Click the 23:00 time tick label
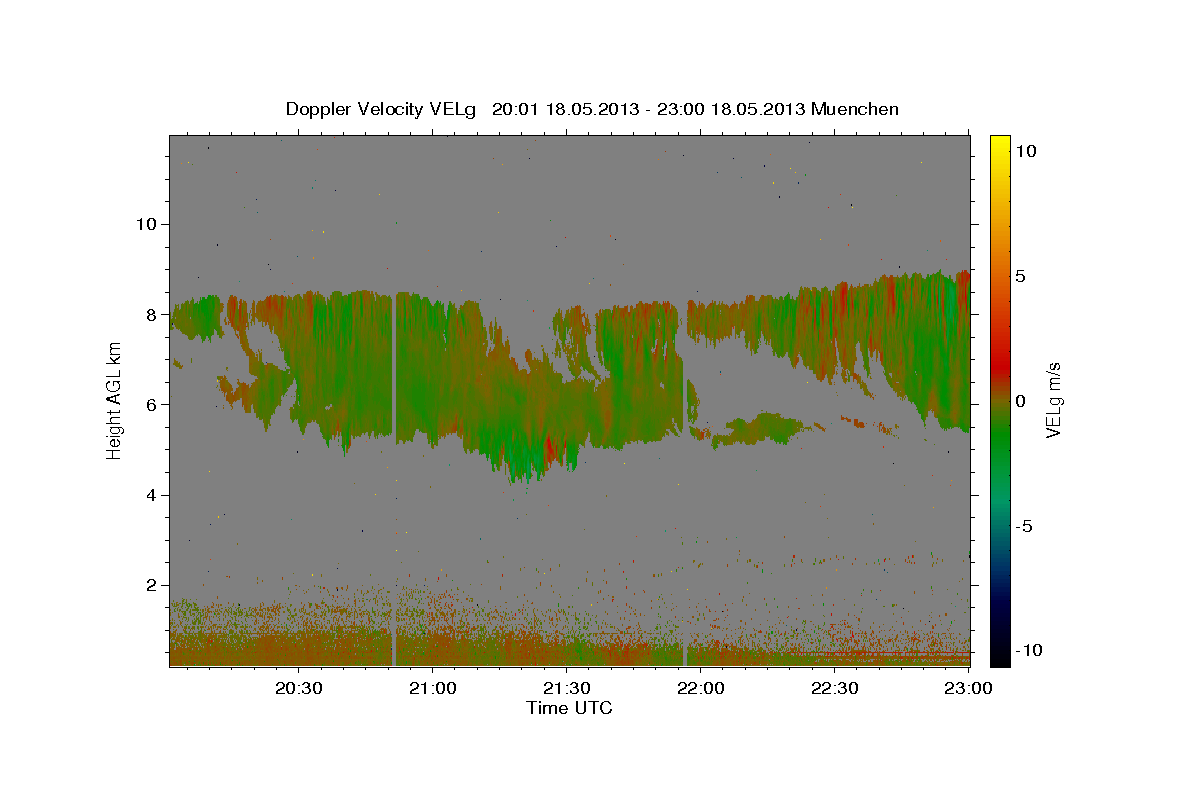The image size is (1200, 800). pos(968,688)
